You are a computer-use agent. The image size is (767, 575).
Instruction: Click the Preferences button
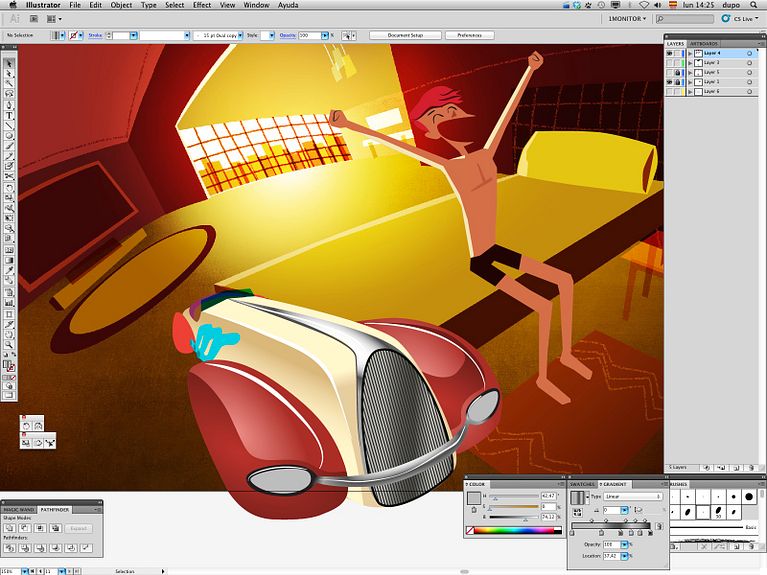tap(469, 35)
